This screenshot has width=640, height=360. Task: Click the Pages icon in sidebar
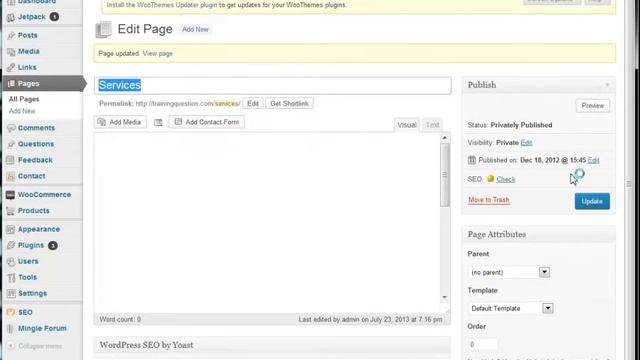coord(11,84)
